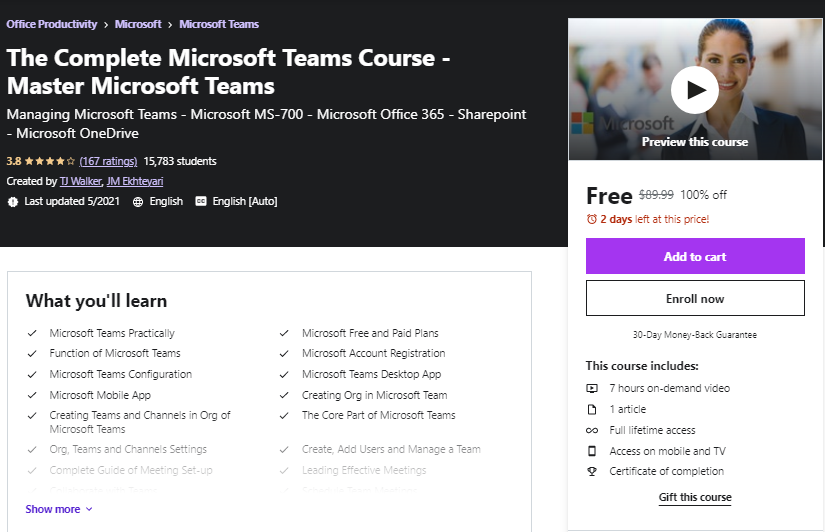Screen dimensions: 825x532
Task: View JM Ekhteyari instructor profile
Action: tap(135, 181)
